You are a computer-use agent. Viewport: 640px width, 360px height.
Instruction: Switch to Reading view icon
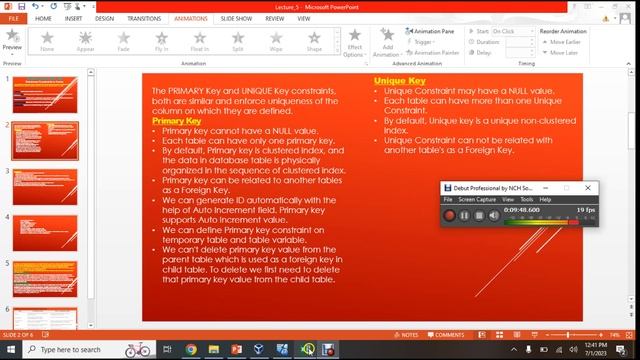(x=517, y=335)
